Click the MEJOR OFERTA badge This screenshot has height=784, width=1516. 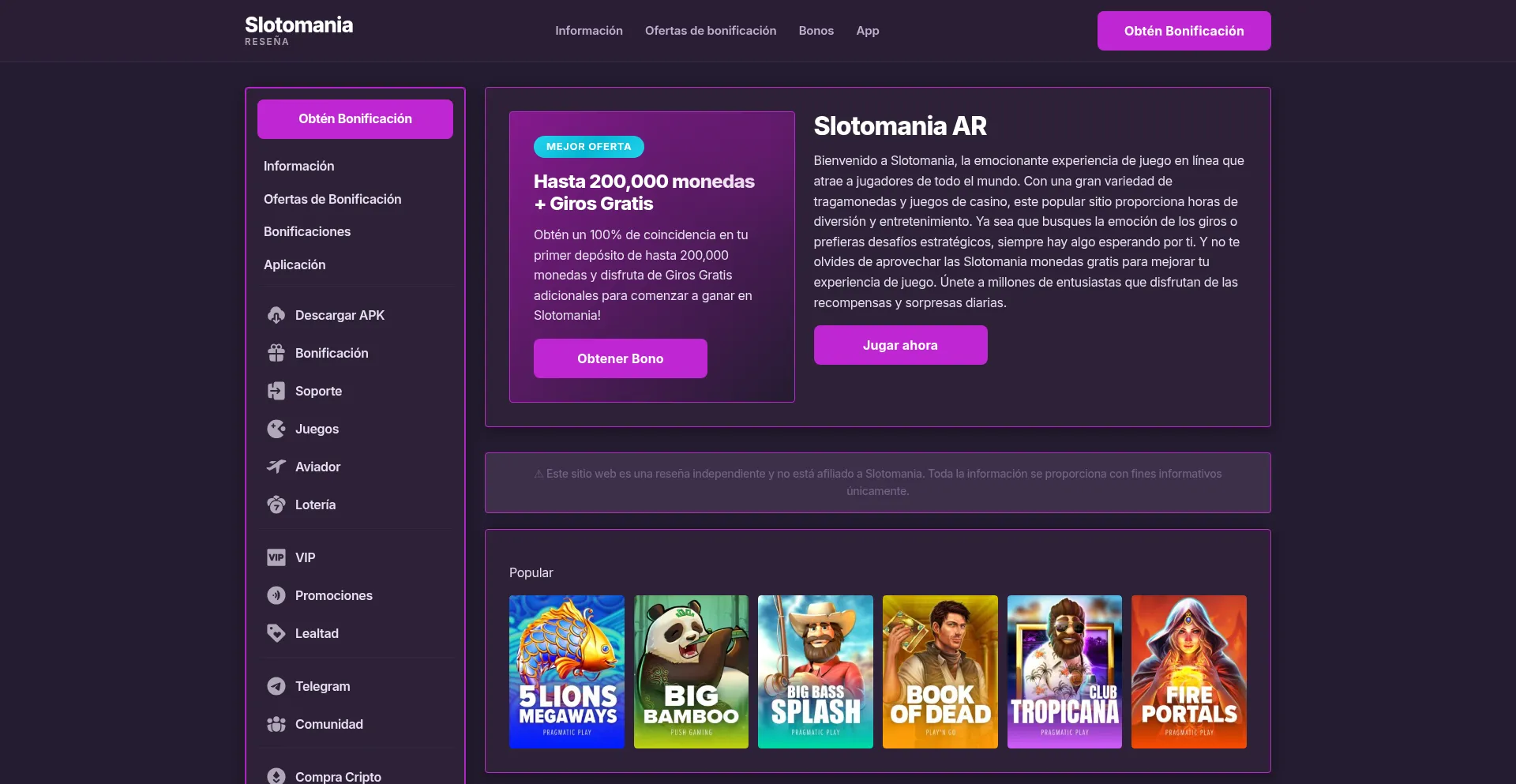coord(589,147)
